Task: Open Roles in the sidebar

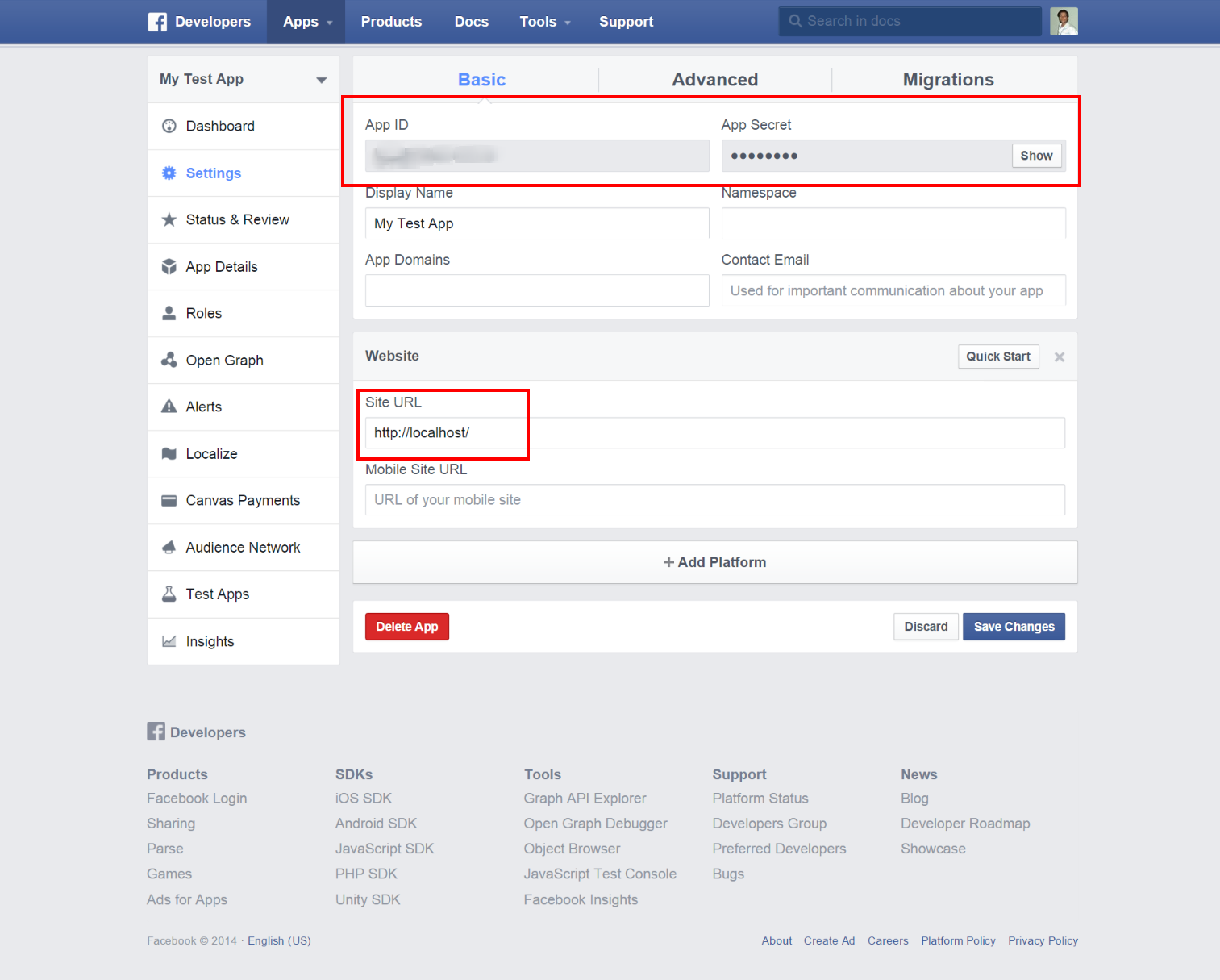Action: (x=244, y=313)
